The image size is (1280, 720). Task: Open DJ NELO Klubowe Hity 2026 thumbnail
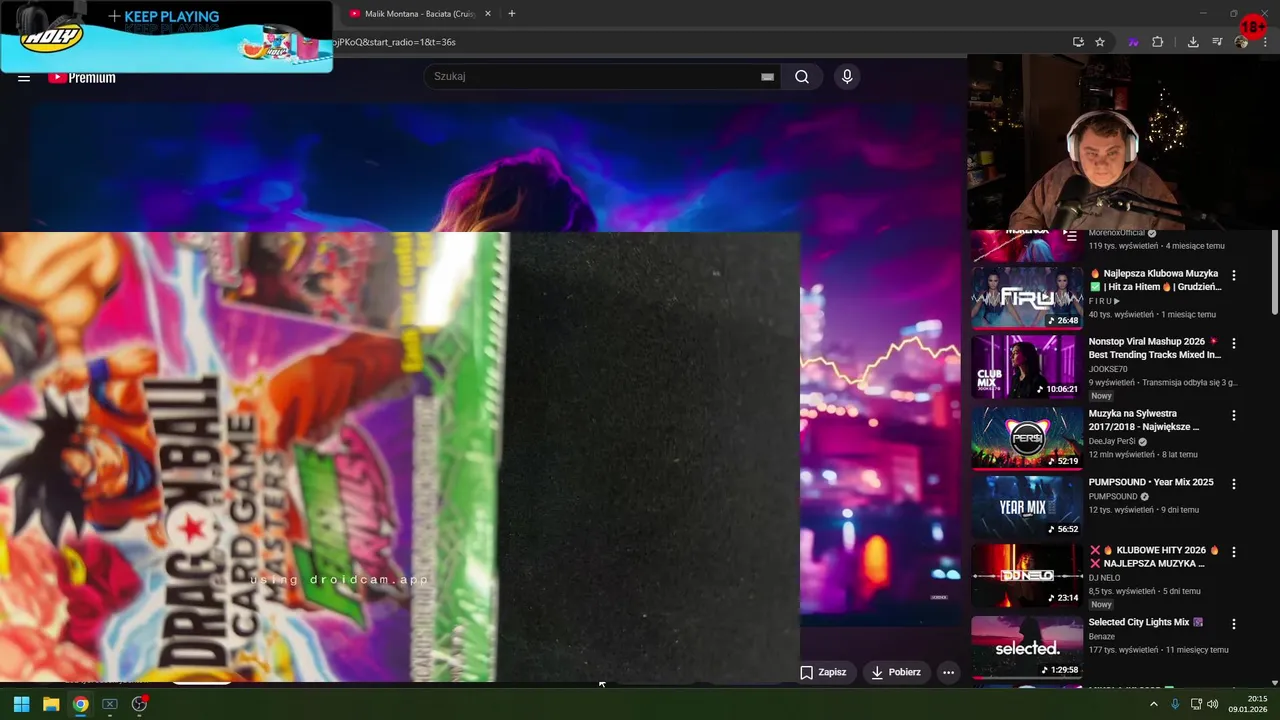(x=1027, y=575)
